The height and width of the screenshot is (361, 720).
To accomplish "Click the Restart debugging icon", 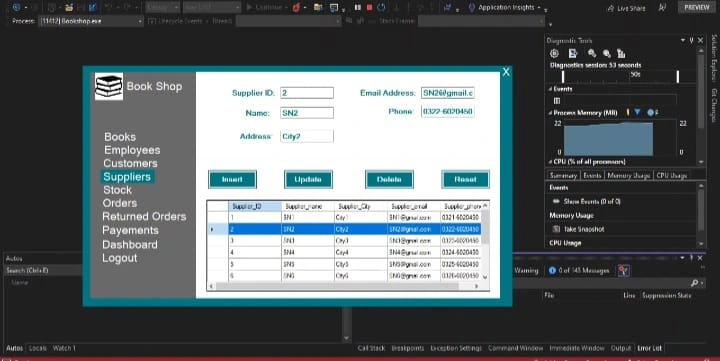I will click(x=381, y=7).
